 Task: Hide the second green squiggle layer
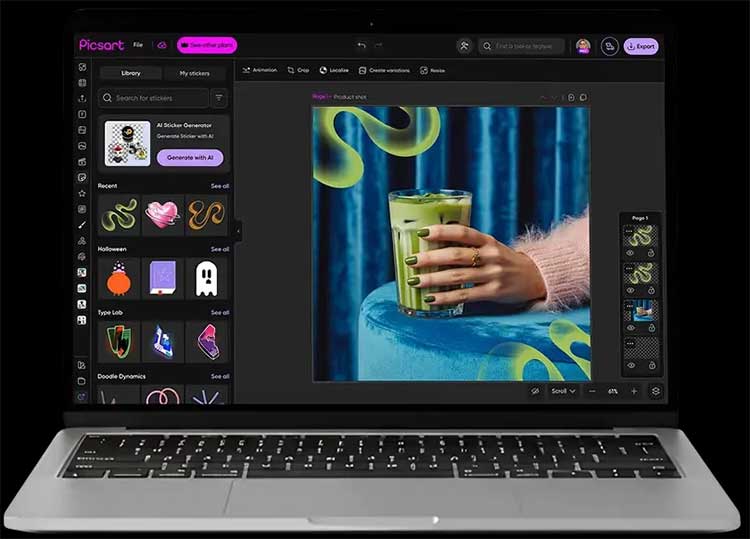tap(630, 290)
